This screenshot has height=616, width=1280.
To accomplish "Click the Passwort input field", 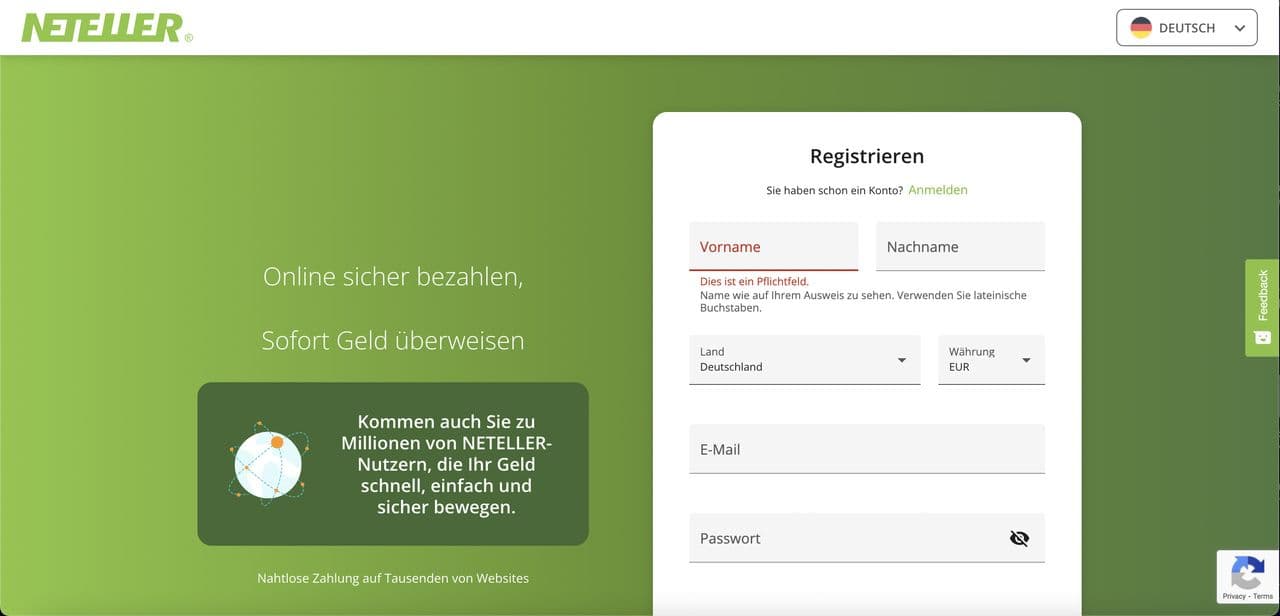I will [840, 539].
